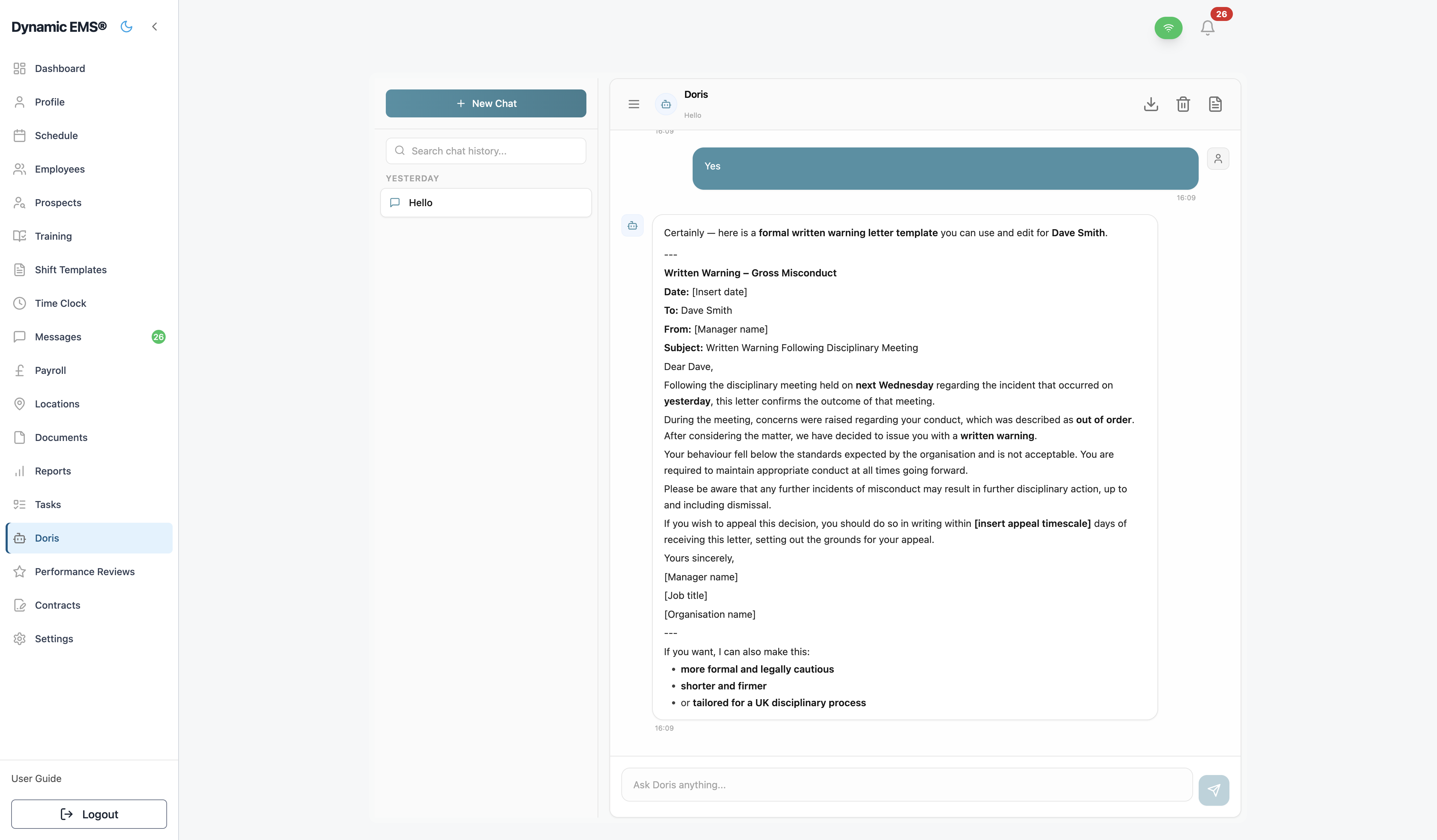Open the Hello chat from yesterday
This screenshot has height=840, width=1437.
tap(486, 203)
